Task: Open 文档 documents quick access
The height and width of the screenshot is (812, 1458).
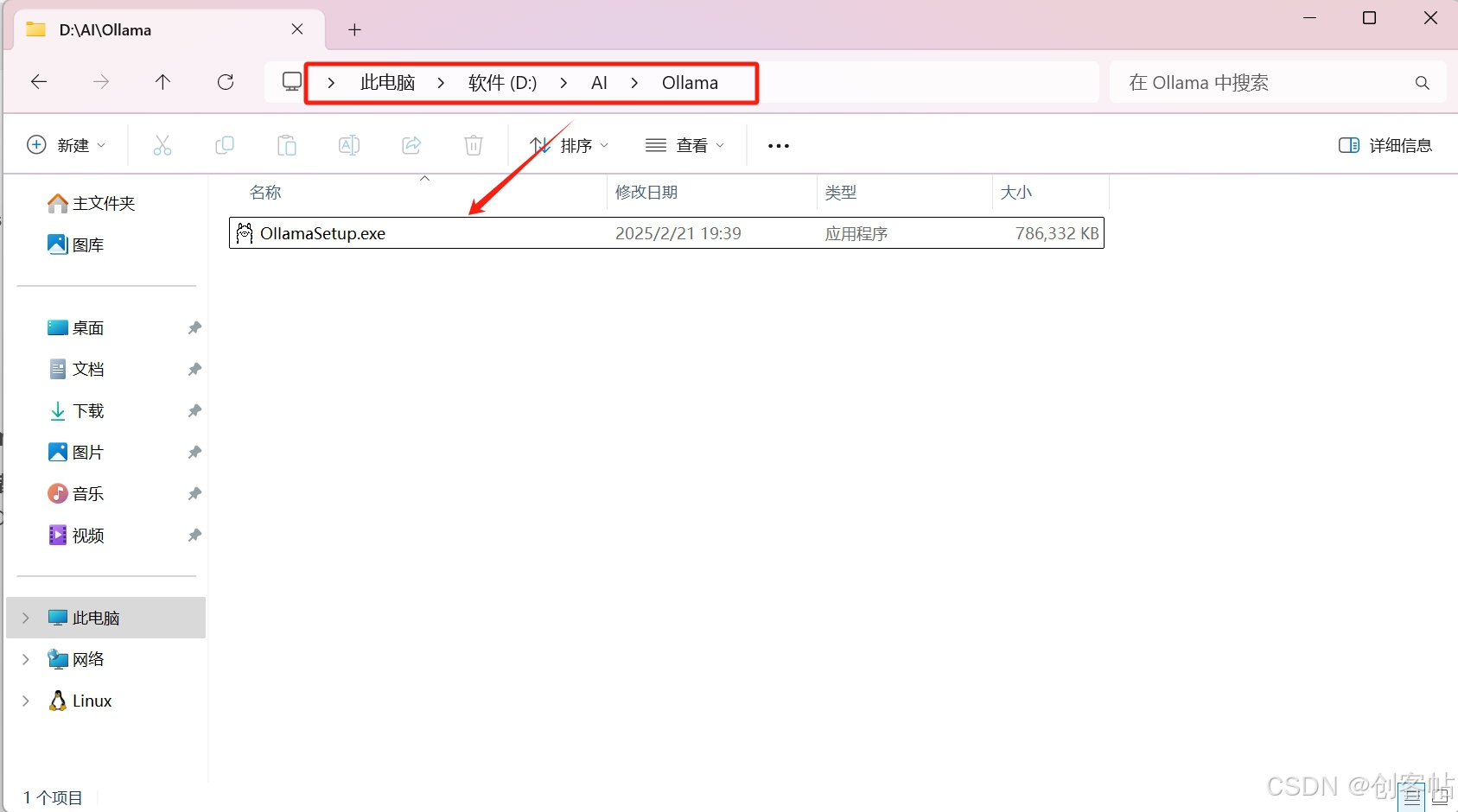Action: pyautogui.click(x=75, y=369)
